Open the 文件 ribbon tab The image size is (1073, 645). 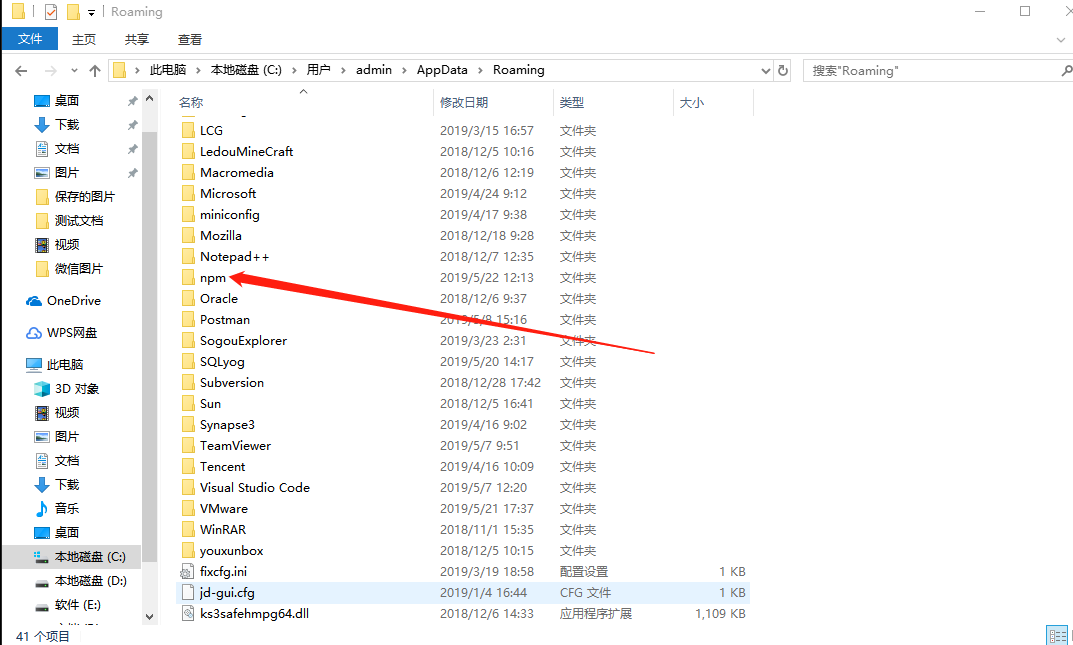click(29, 39)
